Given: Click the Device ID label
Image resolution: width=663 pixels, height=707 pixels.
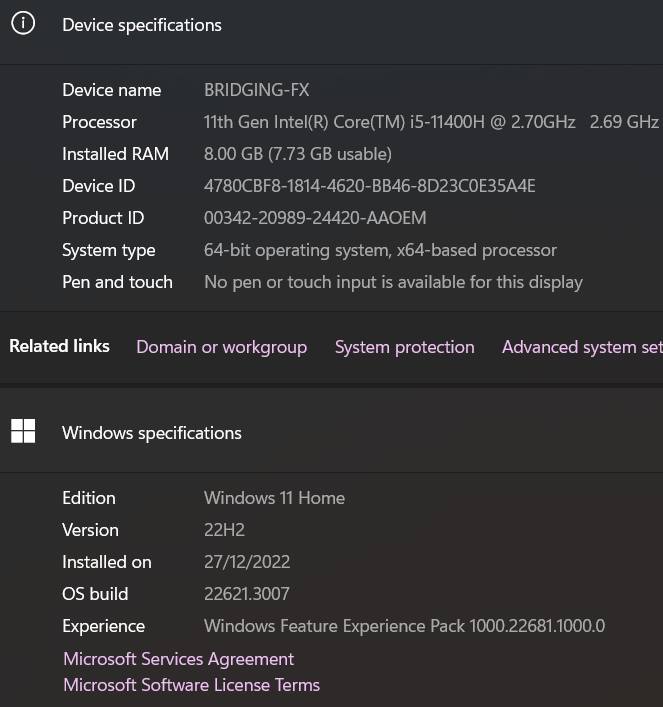Looking at the screenshot, I should pos(99,186).
